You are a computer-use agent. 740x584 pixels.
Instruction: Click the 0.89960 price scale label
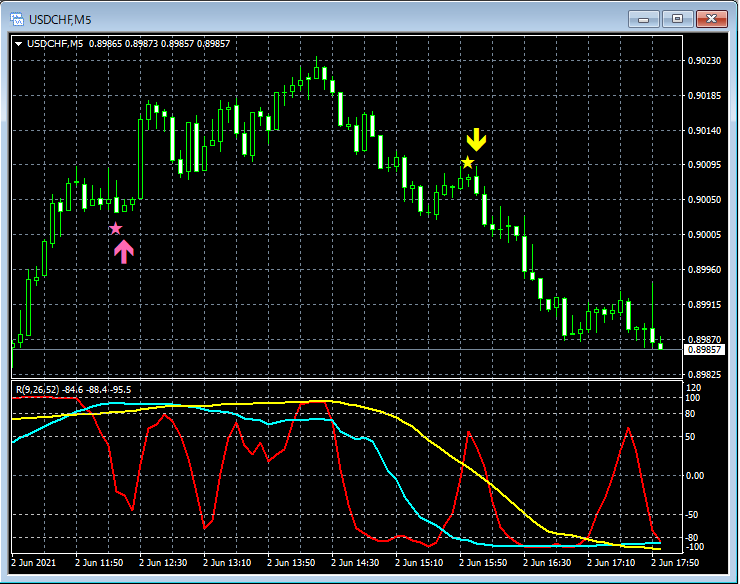tap(704, 270)
